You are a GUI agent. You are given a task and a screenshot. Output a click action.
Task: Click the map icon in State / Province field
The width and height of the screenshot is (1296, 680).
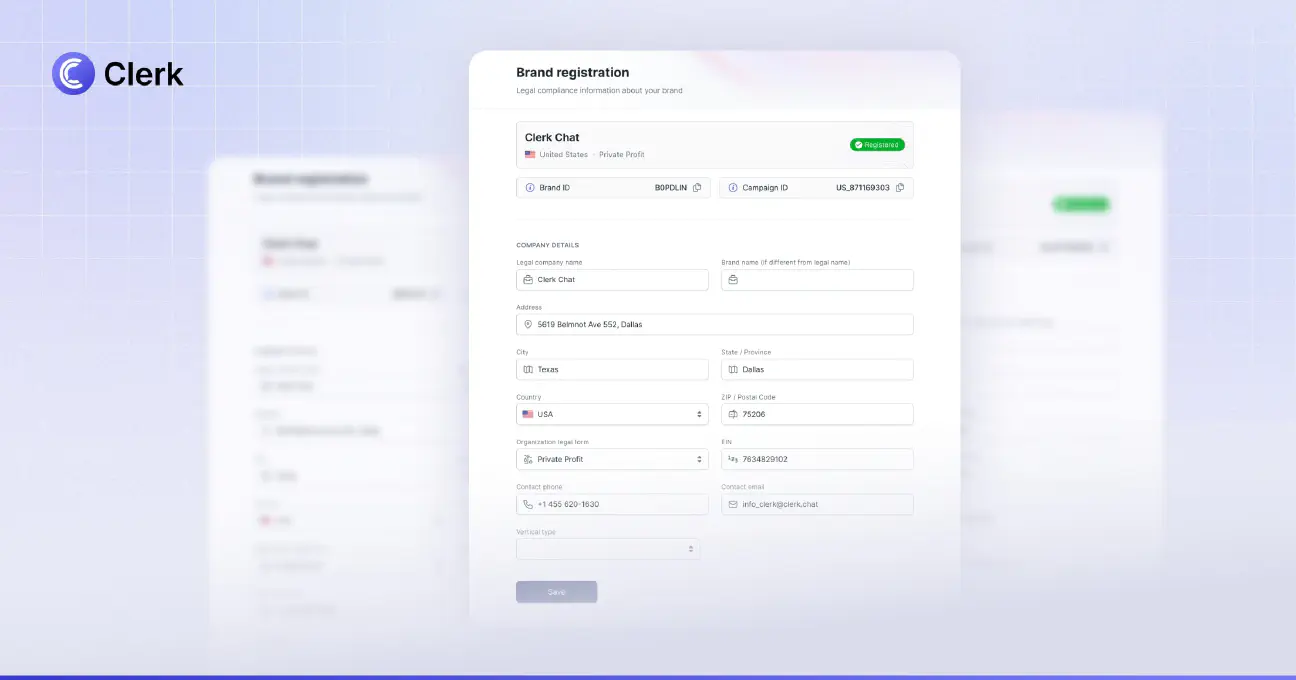click(x=733, y=370)
